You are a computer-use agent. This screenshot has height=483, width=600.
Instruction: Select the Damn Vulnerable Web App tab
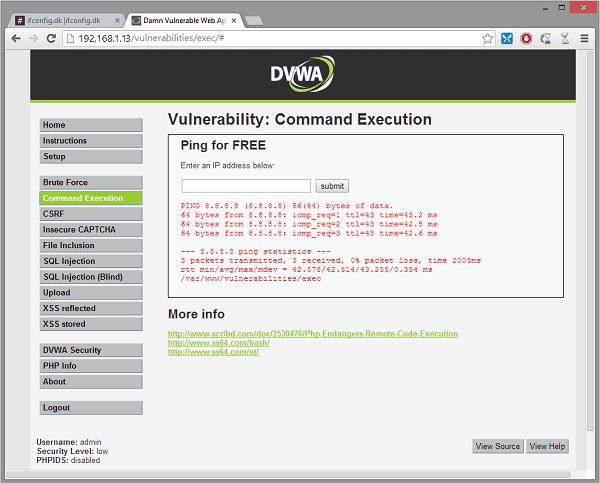tap(184, 21)
